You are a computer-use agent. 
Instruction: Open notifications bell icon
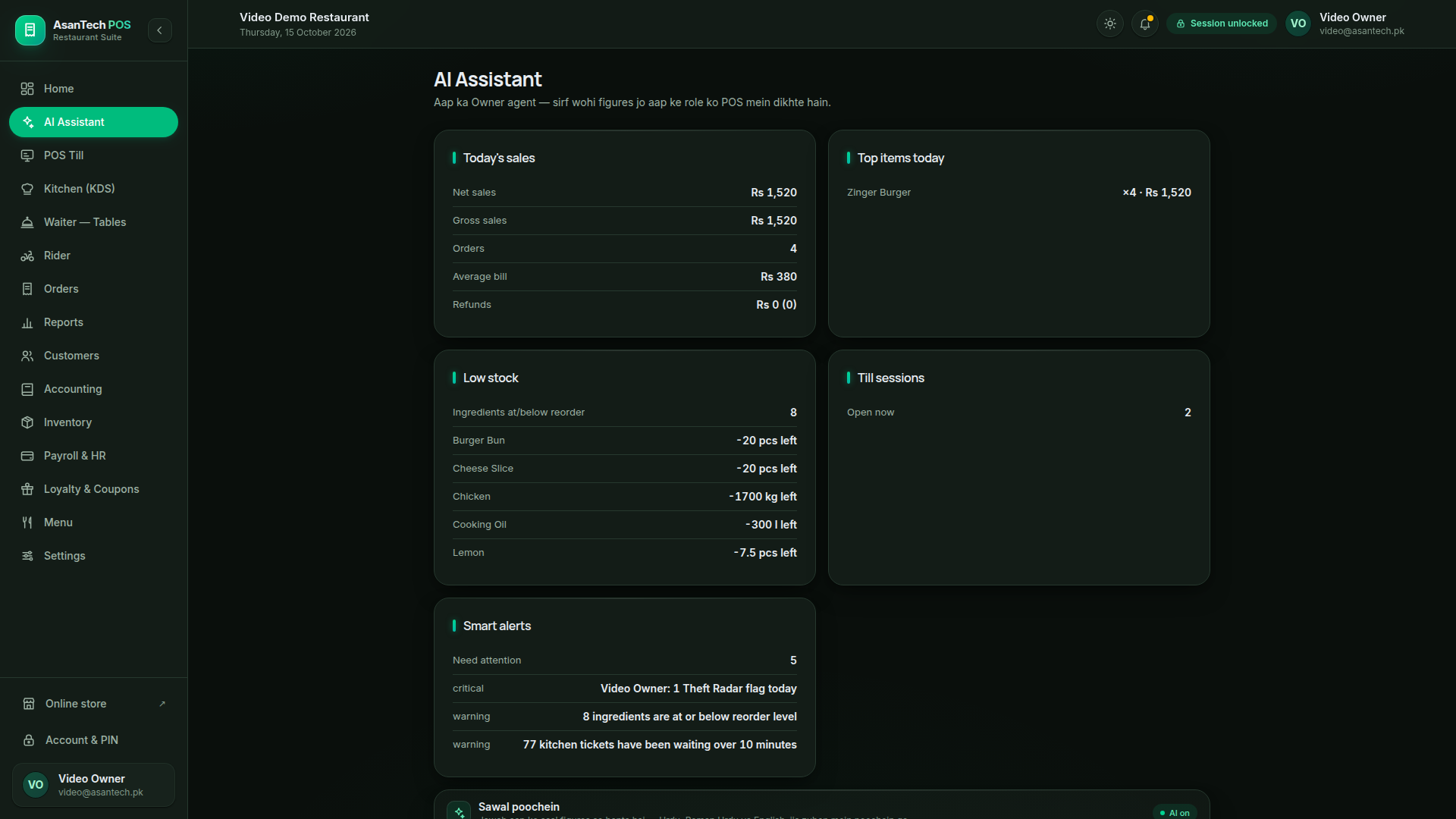[1145, 24]
